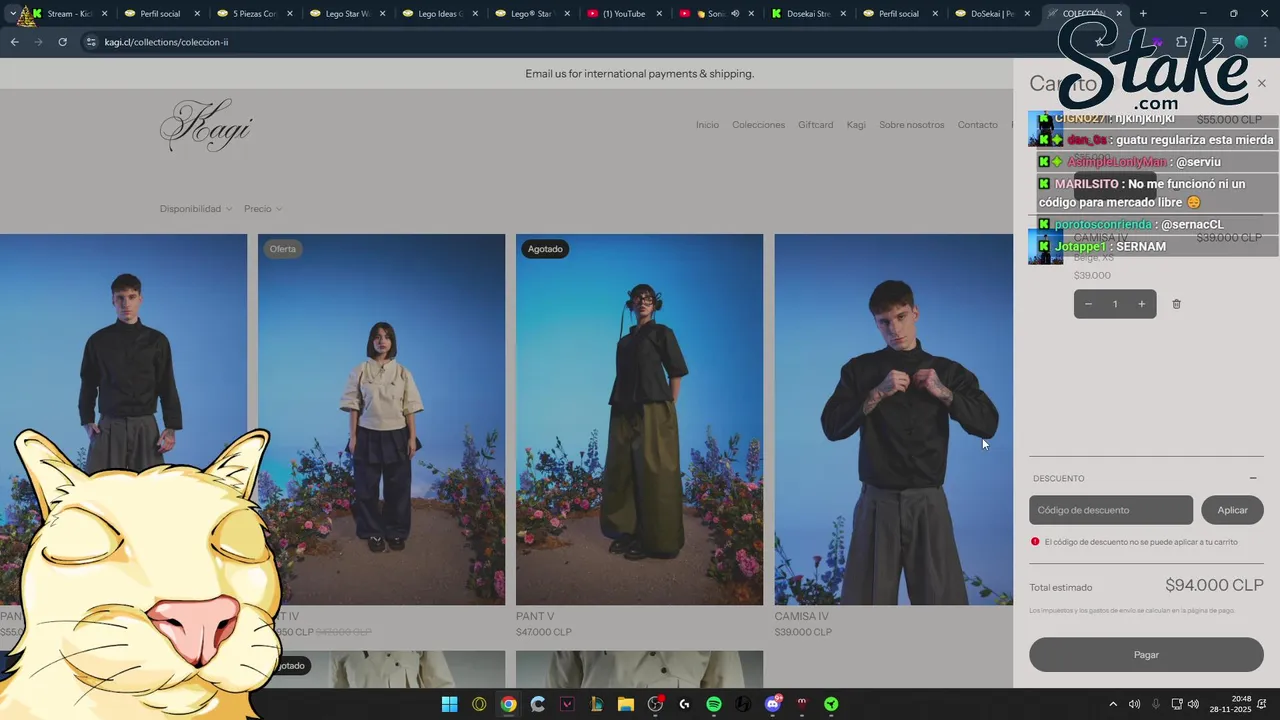This screenshot has width=1280, height=720.
Task: Open the PANT V product photo
Action: [639, 419]
